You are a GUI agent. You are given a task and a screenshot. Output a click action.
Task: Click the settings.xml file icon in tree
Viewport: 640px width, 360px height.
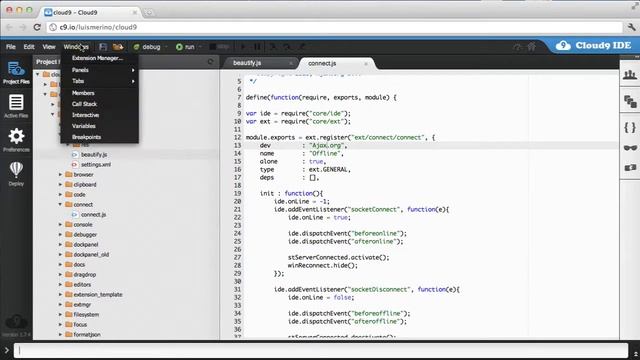75,164
